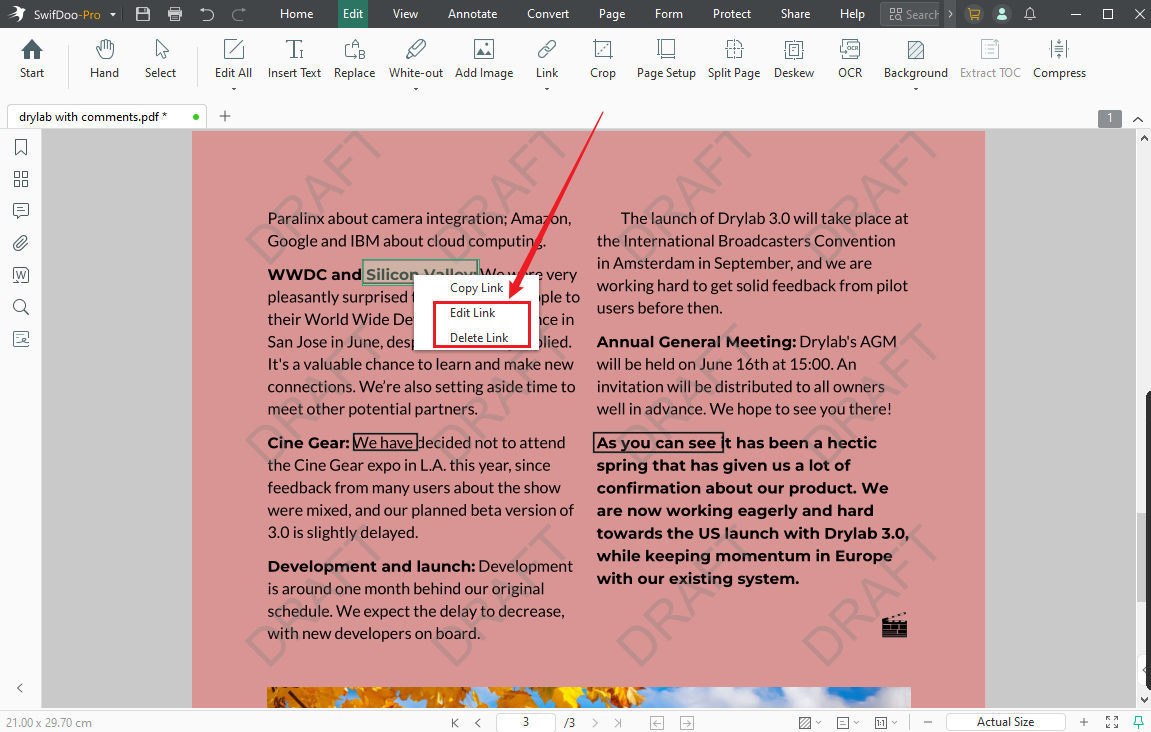Click the 'As you can see' link box
This screenshot has height=732, width=1151.
point(658,443)
